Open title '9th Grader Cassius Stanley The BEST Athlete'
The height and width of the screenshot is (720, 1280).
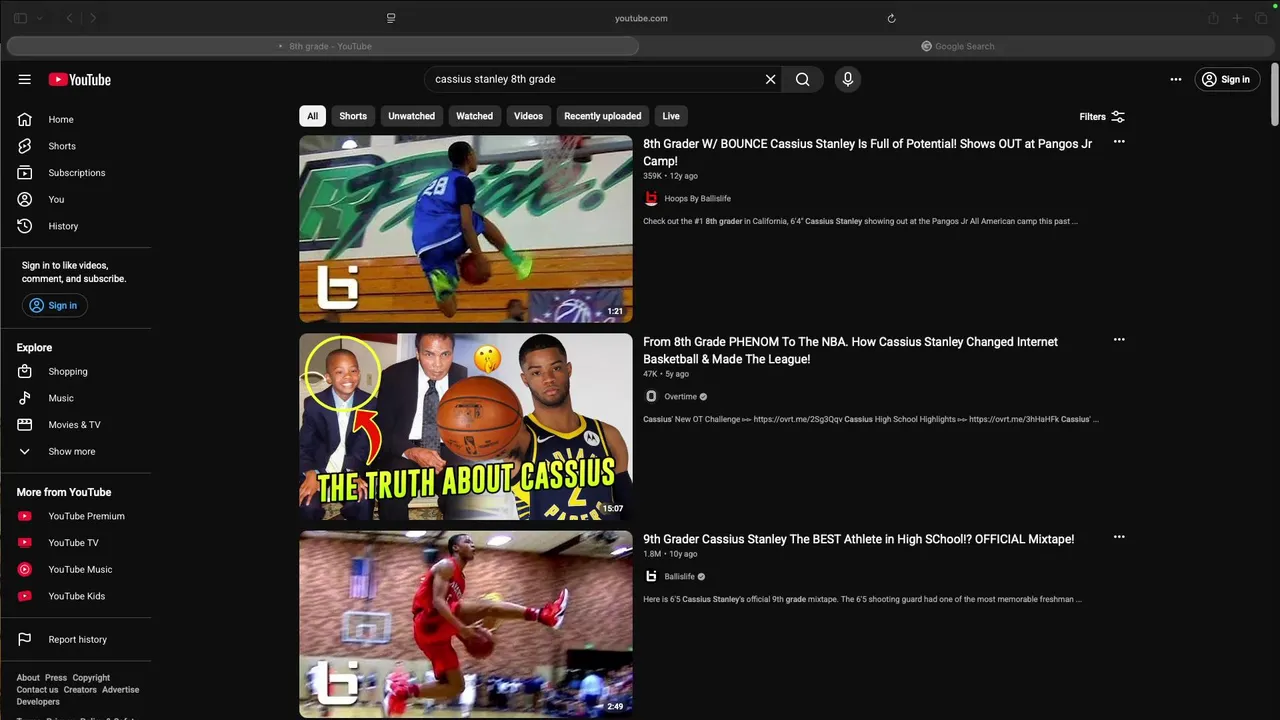[x=858, y=539]
